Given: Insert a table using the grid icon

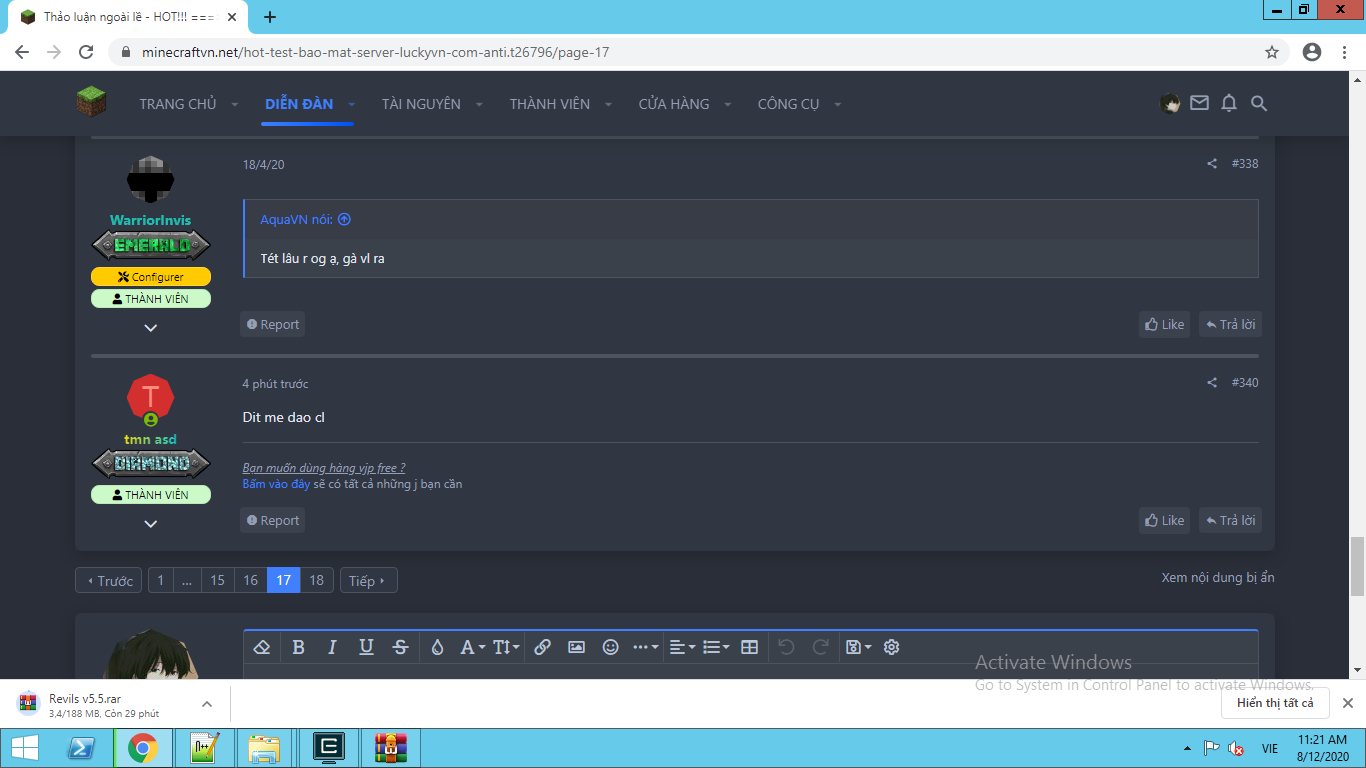Looking at the screenshot, I should click(x=749, y=647).
